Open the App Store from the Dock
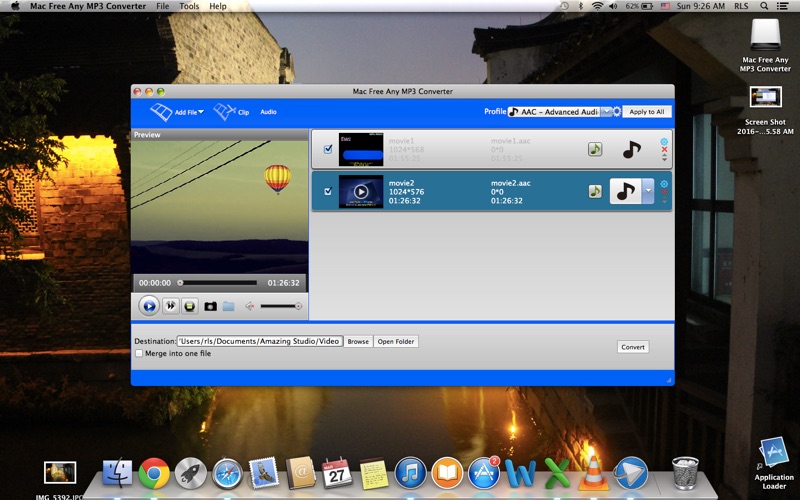This screenshot has width=800, height=500. (484, 473)
